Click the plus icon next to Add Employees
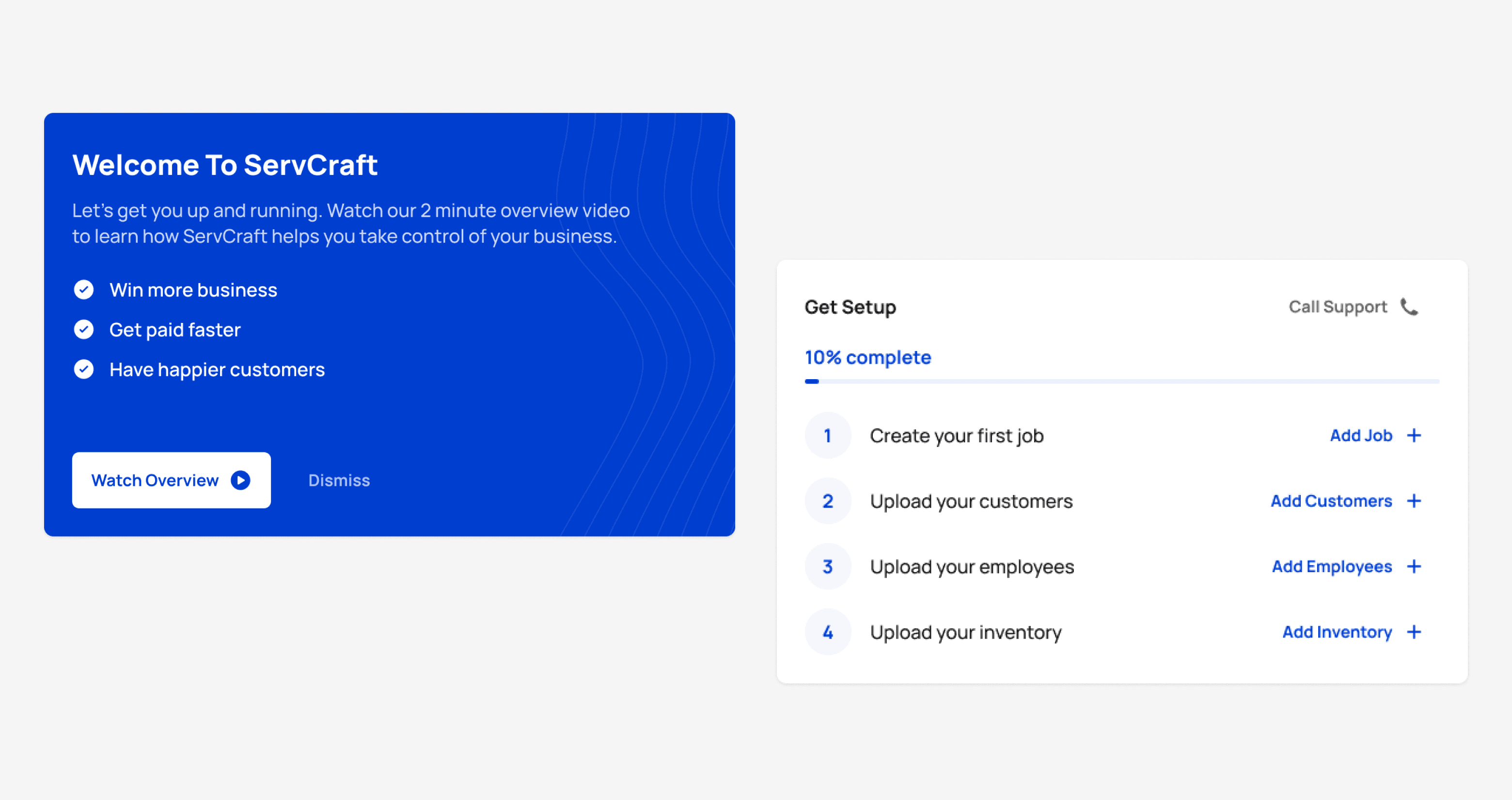Screen dimensions: 1512x800 (1414, 566)
